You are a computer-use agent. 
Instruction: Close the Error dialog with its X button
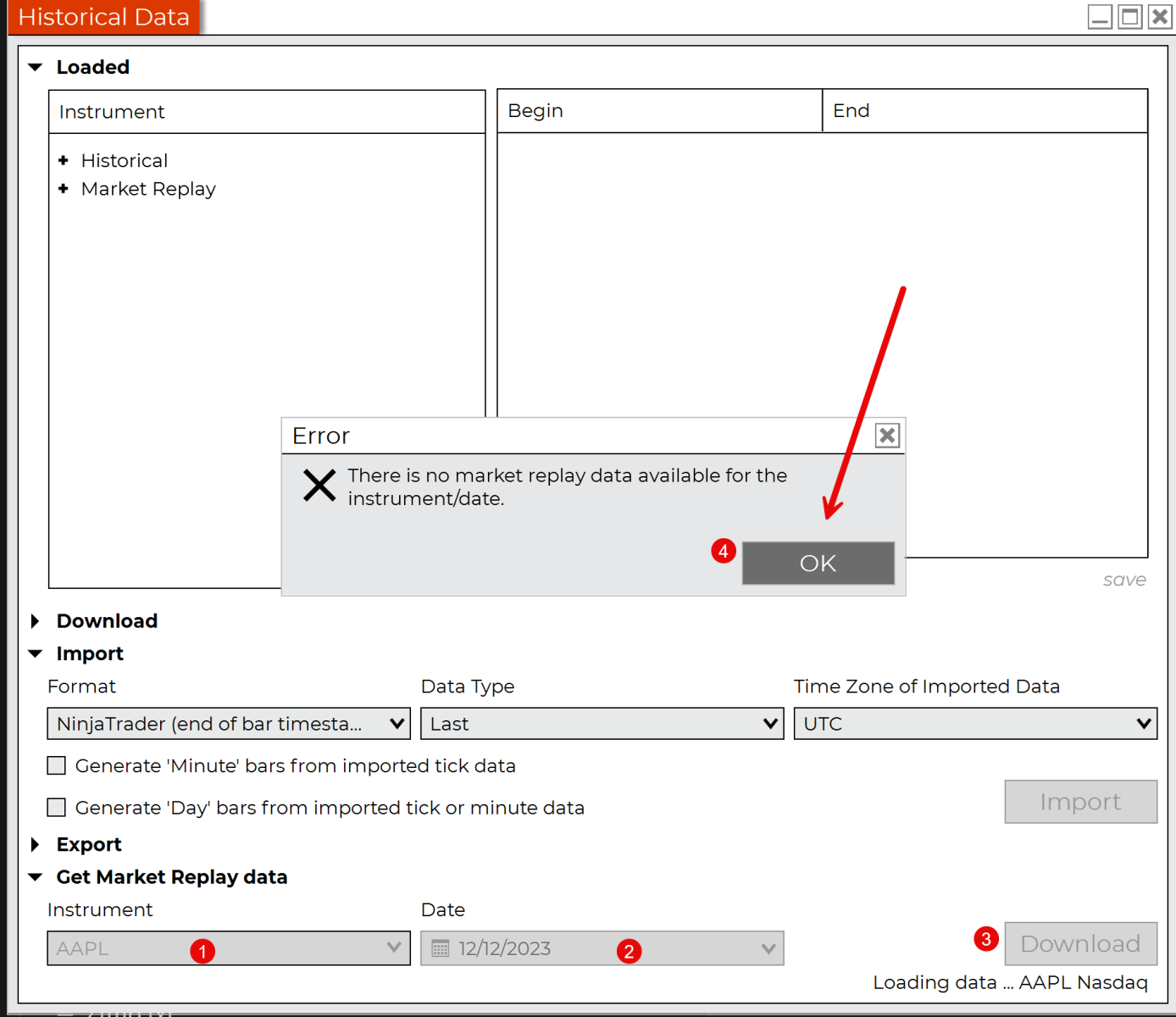pyautogui.click(x=887, y=436)
